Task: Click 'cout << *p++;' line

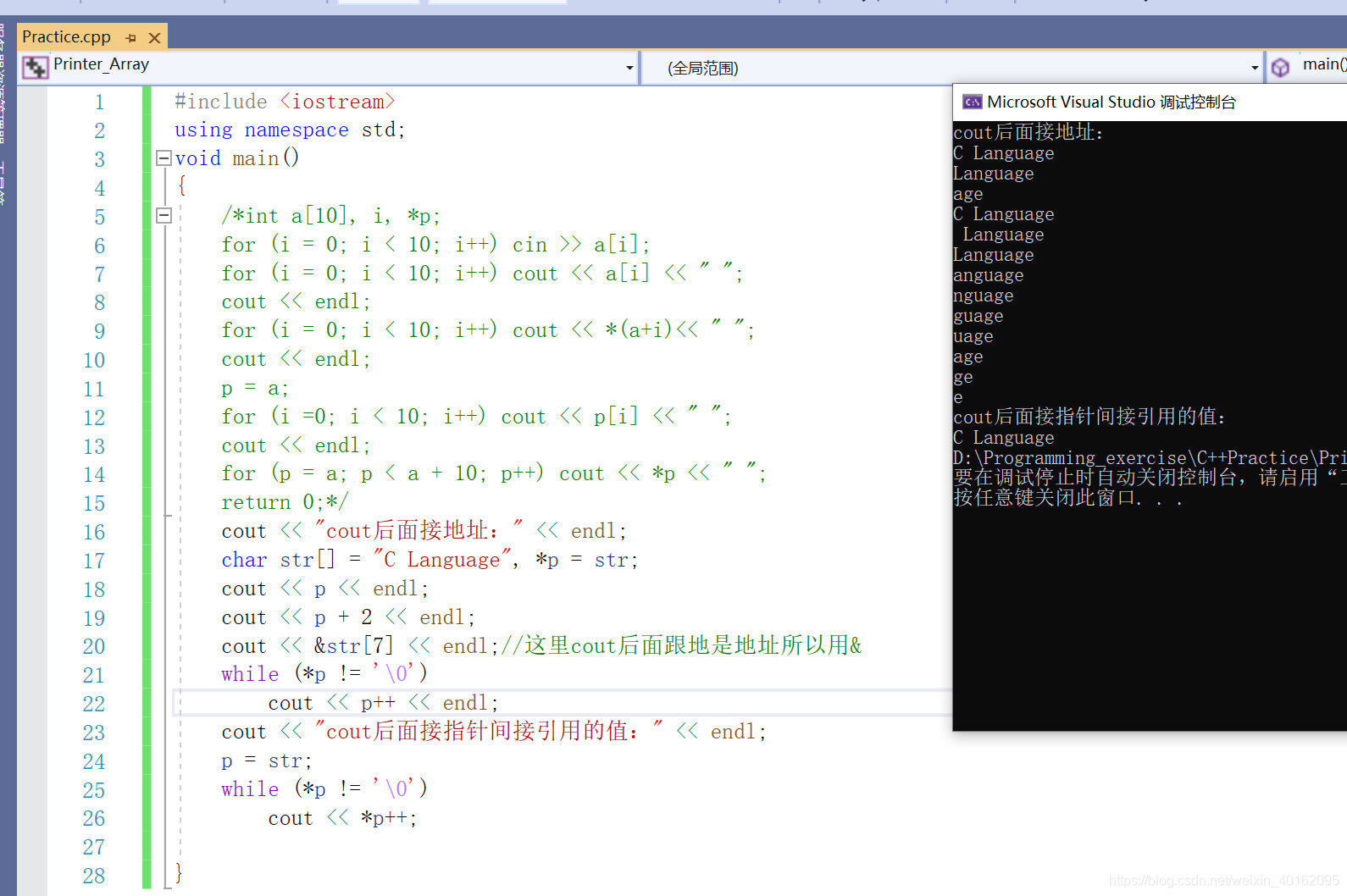Action: tap(342, 818)
